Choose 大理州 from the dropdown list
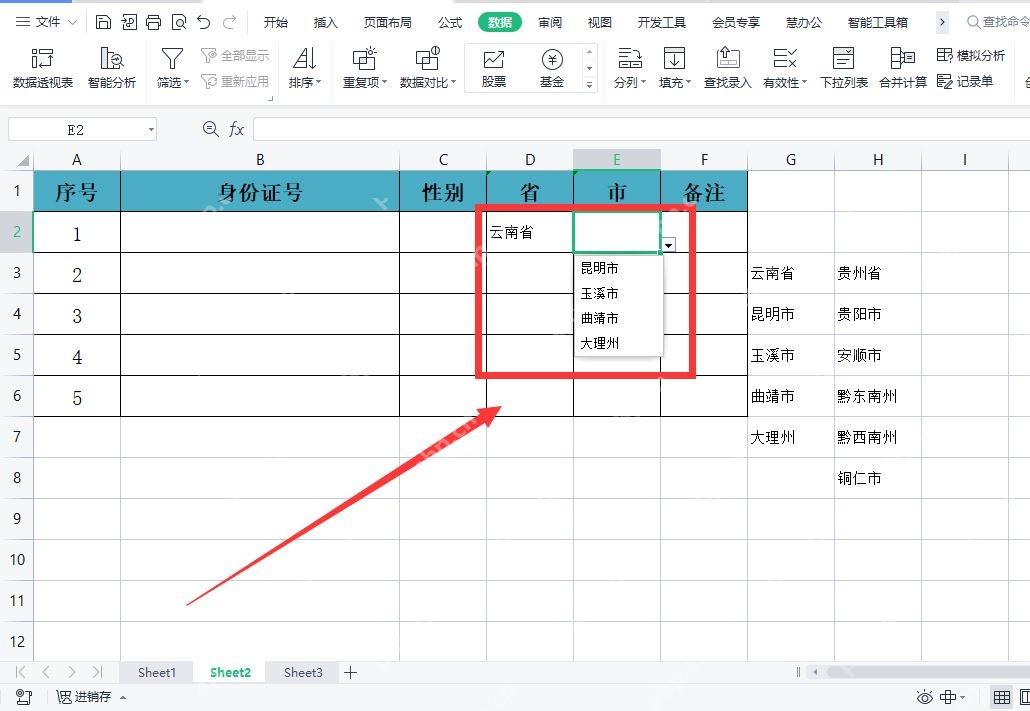This screenshot has width=1030, height=711. click(618, 343)
